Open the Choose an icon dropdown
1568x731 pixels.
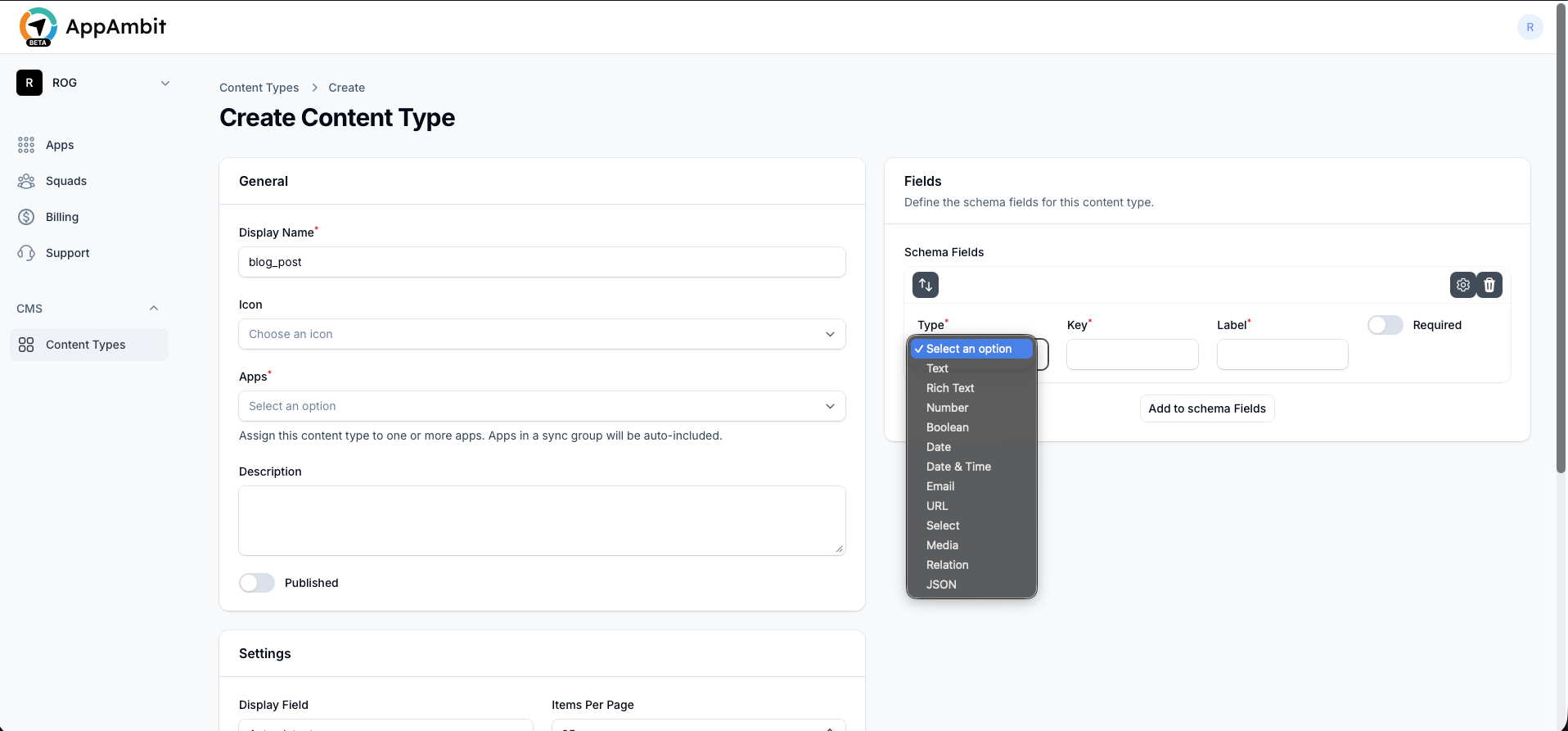[542, 334]
